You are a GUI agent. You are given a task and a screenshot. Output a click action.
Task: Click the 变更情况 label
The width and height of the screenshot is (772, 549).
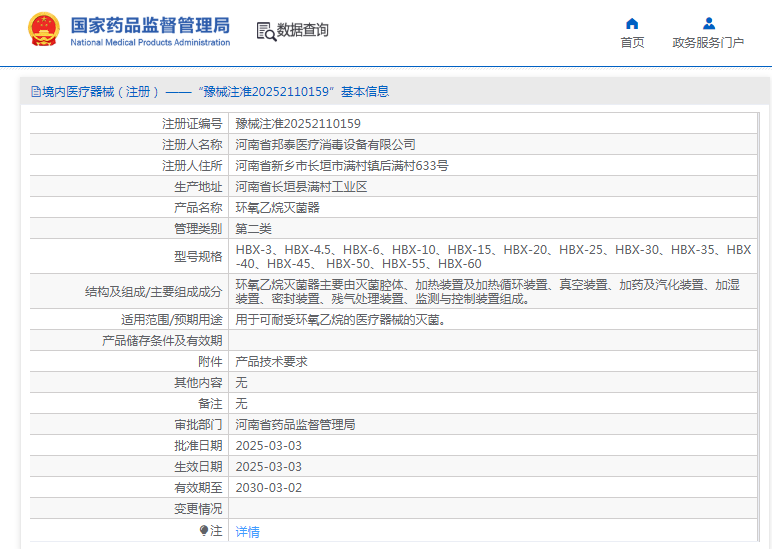(198, 509)
